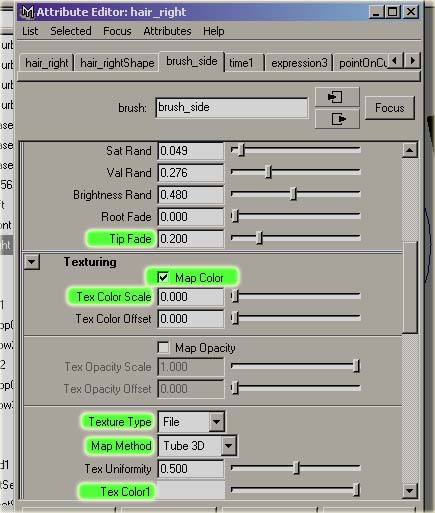Switch to the expression3 tab

[x=299, y=63]
